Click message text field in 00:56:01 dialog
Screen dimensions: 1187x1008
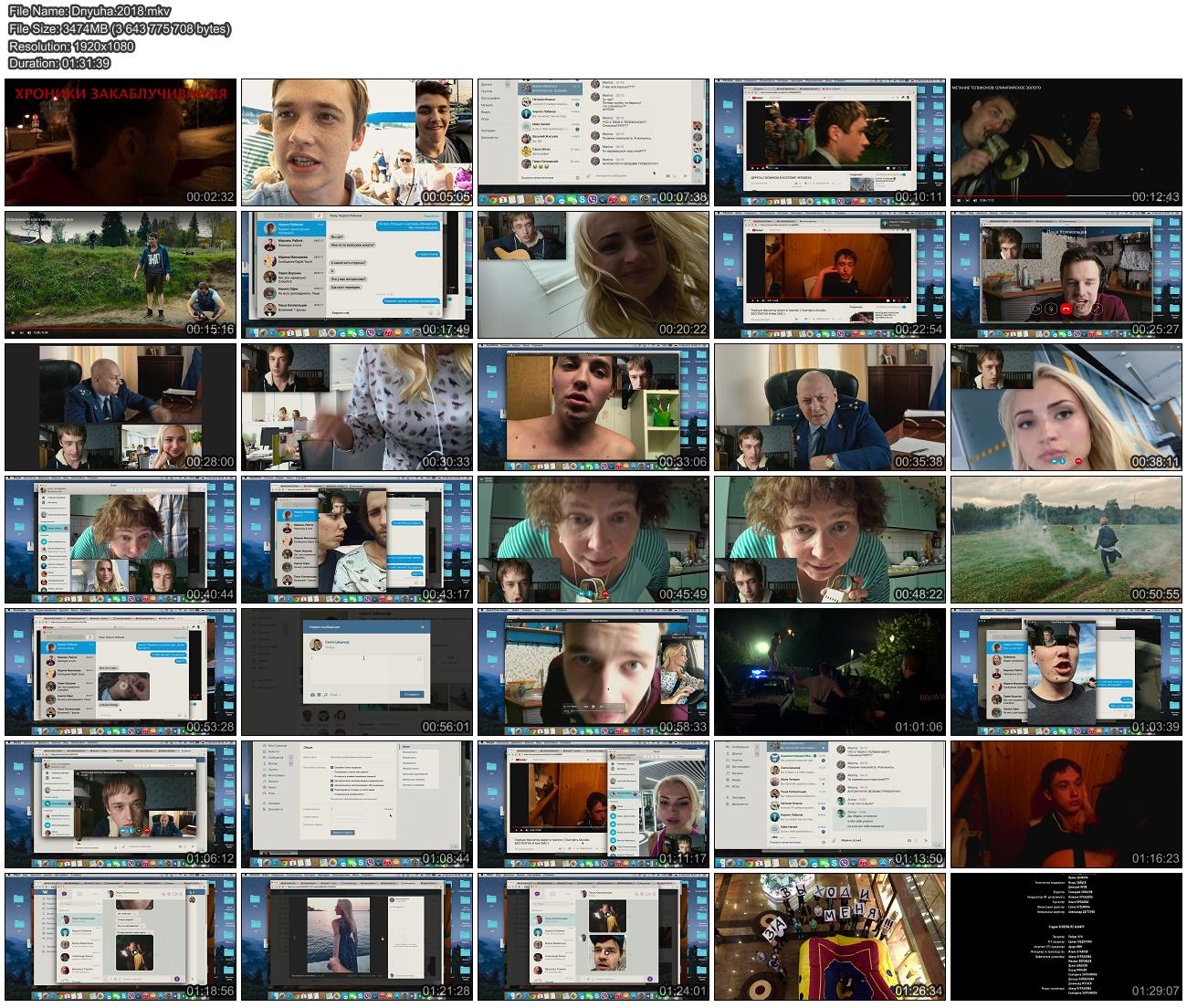[x=364, y=670]
